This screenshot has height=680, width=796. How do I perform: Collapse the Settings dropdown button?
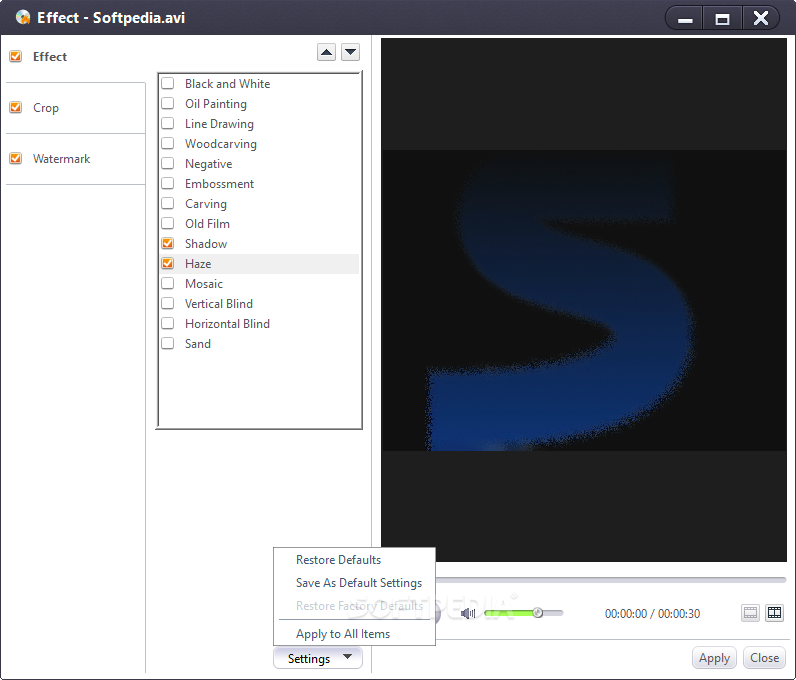tap(318, 658)
